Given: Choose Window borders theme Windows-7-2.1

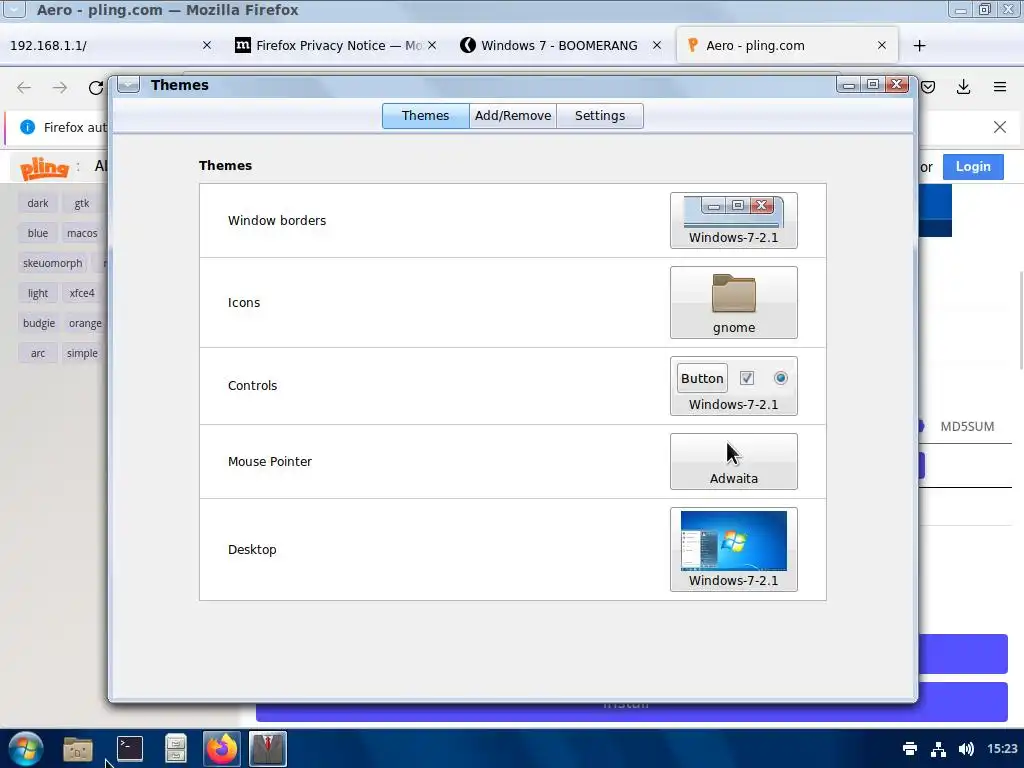Looking at the screenshot, I should 733,221.
